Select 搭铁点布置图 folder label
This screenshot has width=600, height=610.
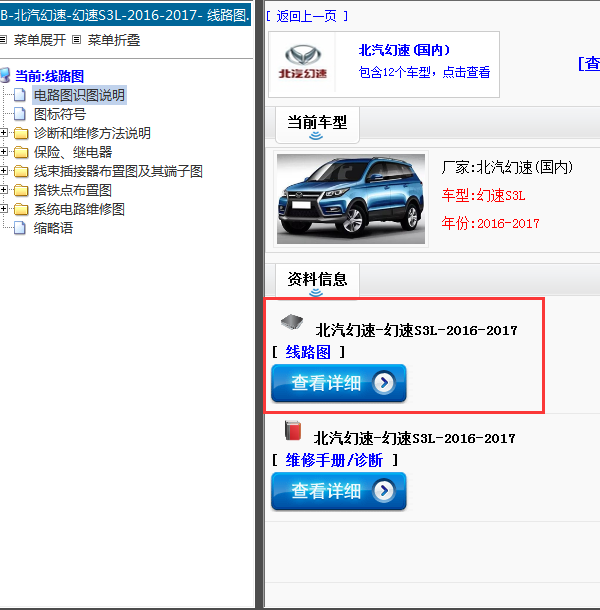[x=73, y=190]
